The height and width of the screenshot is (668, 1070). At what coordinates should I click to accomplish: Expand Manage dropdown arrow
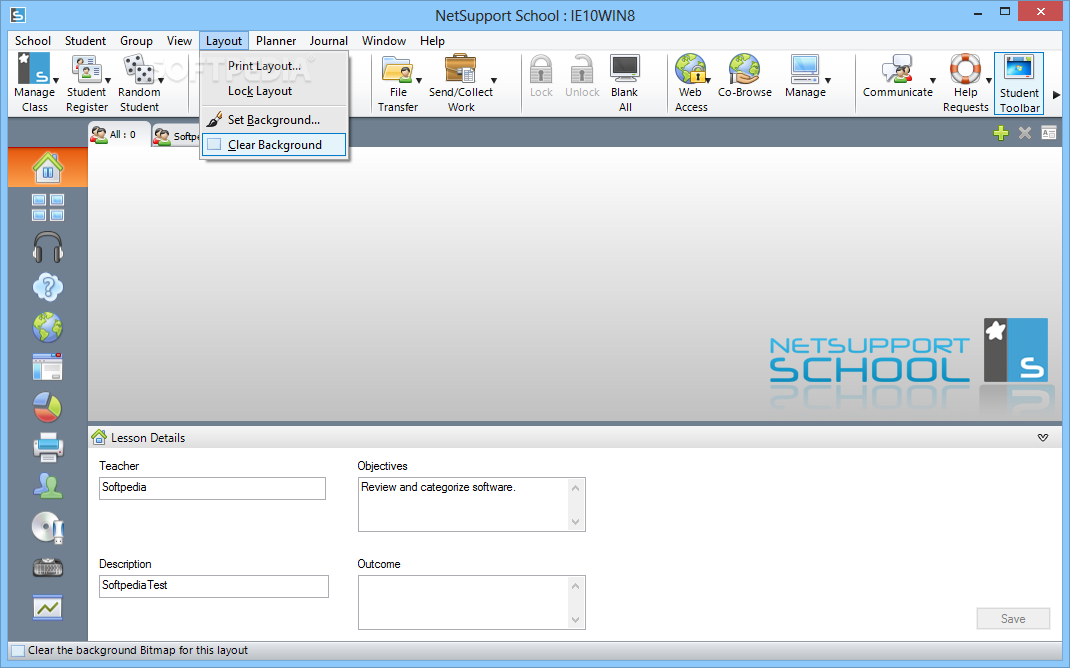(x=828, y=81)
